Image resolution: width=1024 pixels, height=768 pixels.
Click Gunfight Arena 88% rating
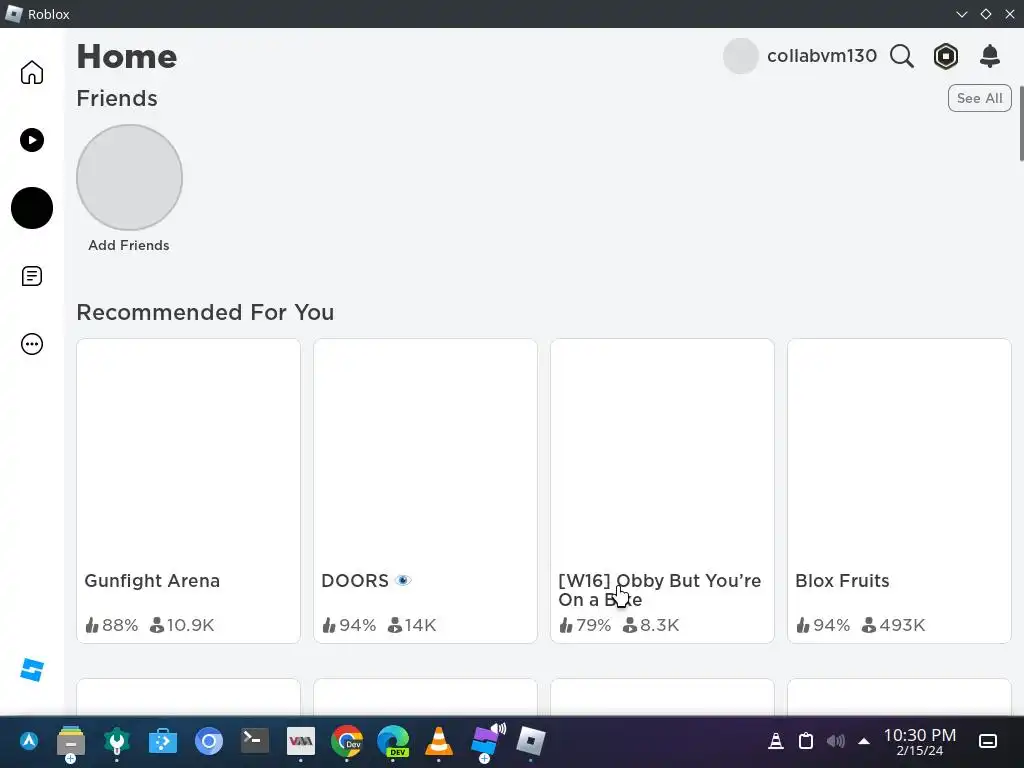point(112,625)
